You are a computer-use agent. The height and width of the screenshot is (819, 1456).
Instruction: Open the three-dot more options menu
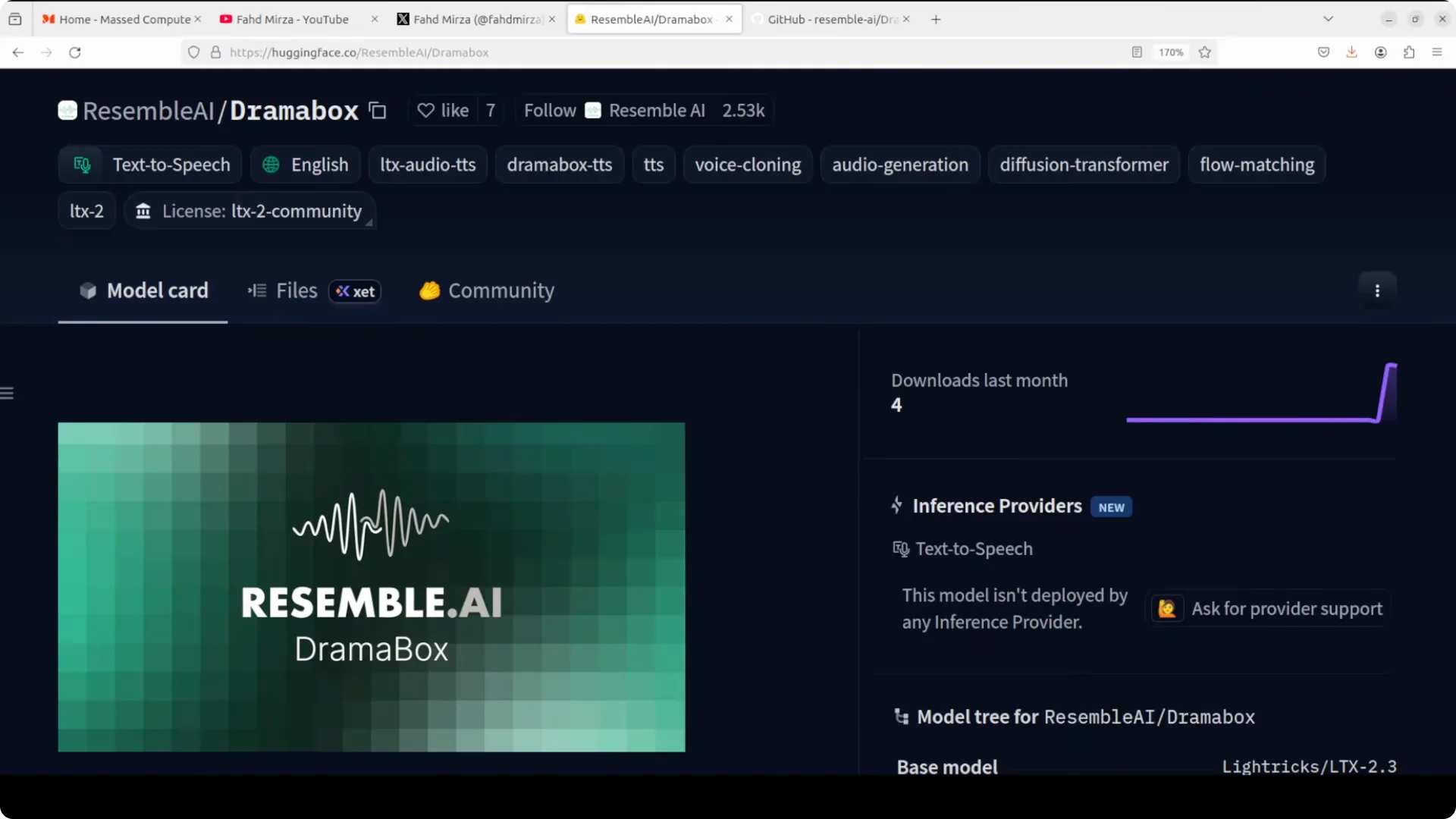(x=1377, y=290)
